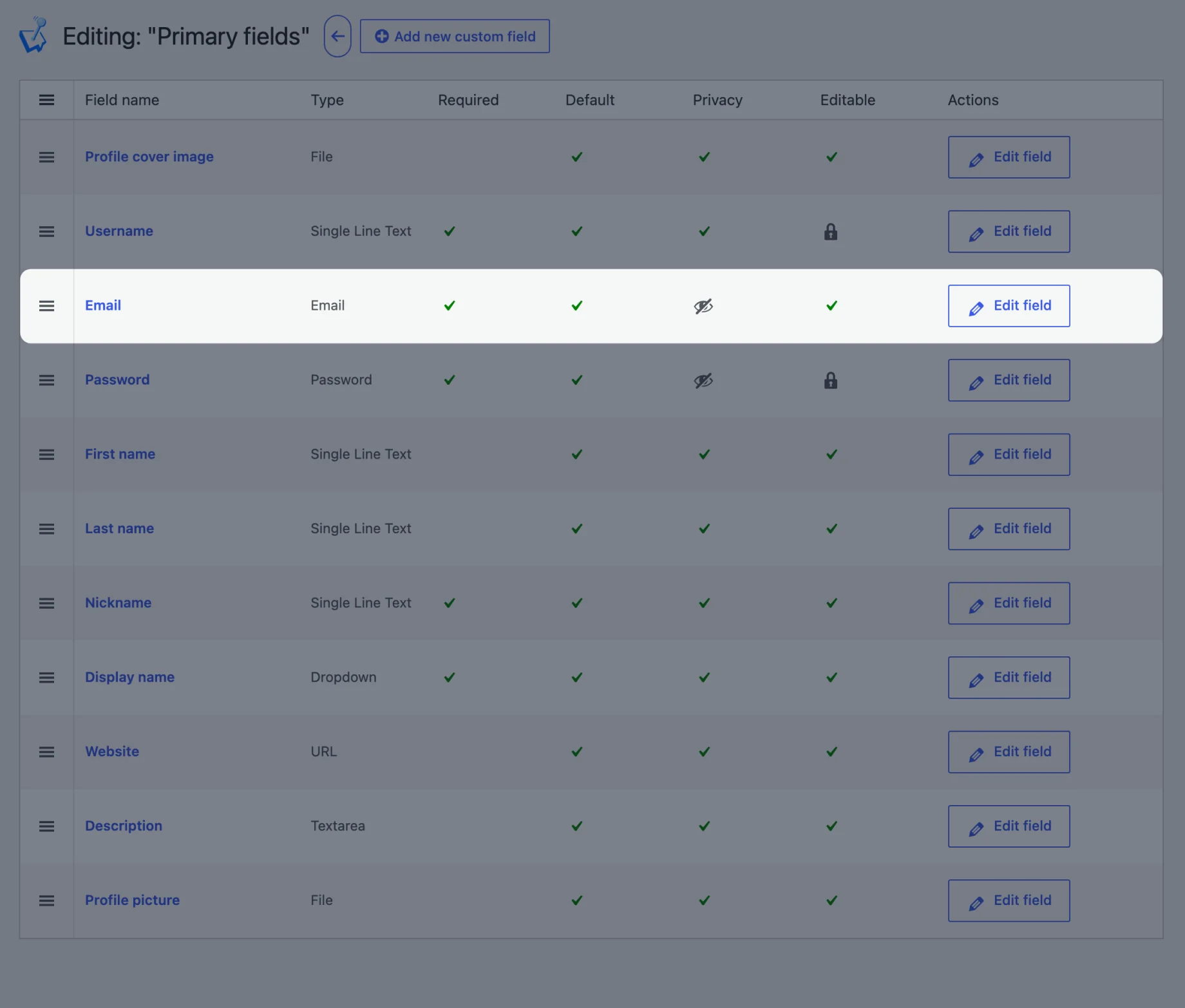Click Dropdown type in Display name row
Viewport: 1185px width, 1008px height.
point(343,677)
